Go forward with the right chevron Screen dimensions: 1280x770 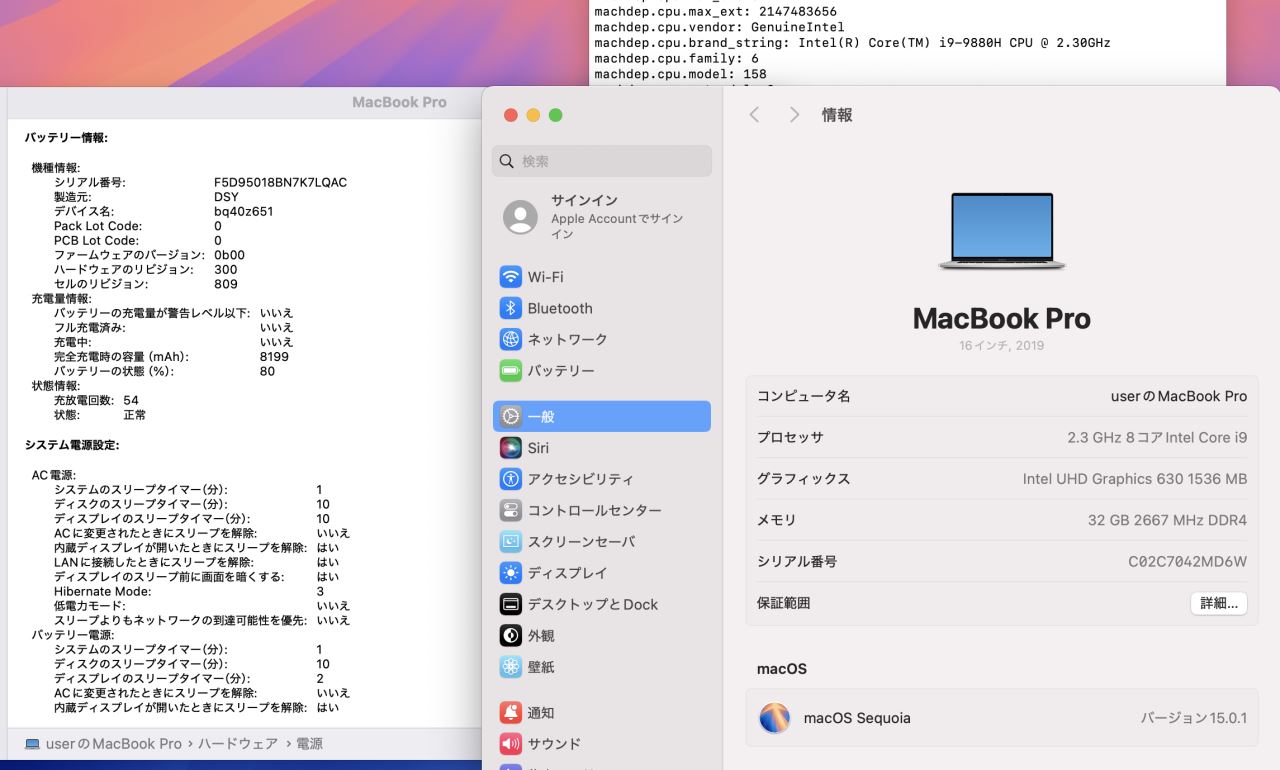(x=794, y=115)
